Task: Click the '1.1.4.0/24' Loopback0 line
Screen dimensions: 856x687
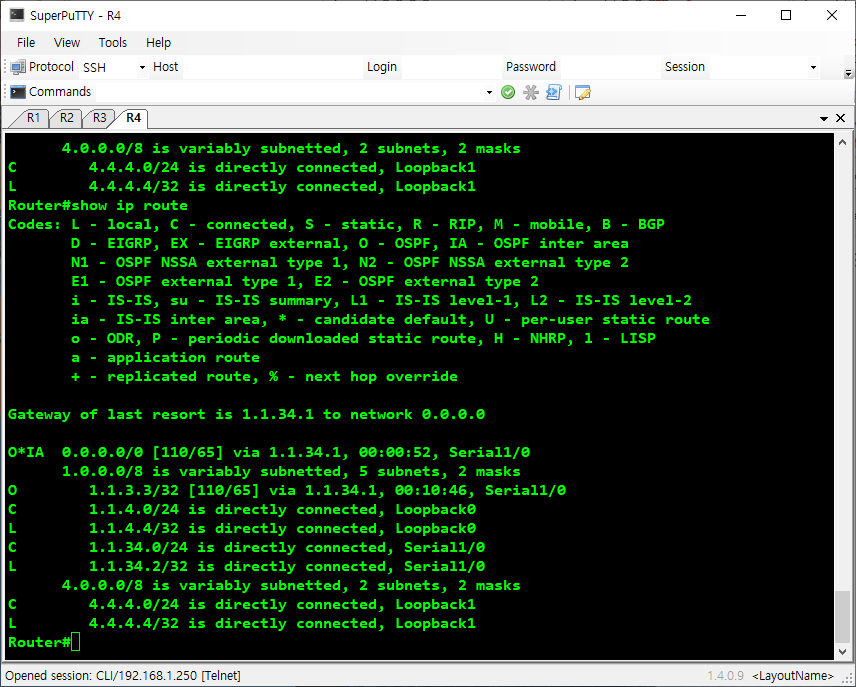Action: pyautogui.click(x=242, y=510)
